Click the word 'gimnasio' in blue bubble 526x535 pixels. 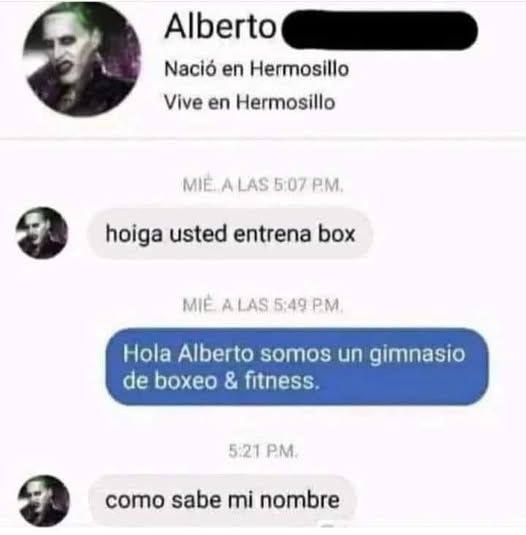(418, 354)
